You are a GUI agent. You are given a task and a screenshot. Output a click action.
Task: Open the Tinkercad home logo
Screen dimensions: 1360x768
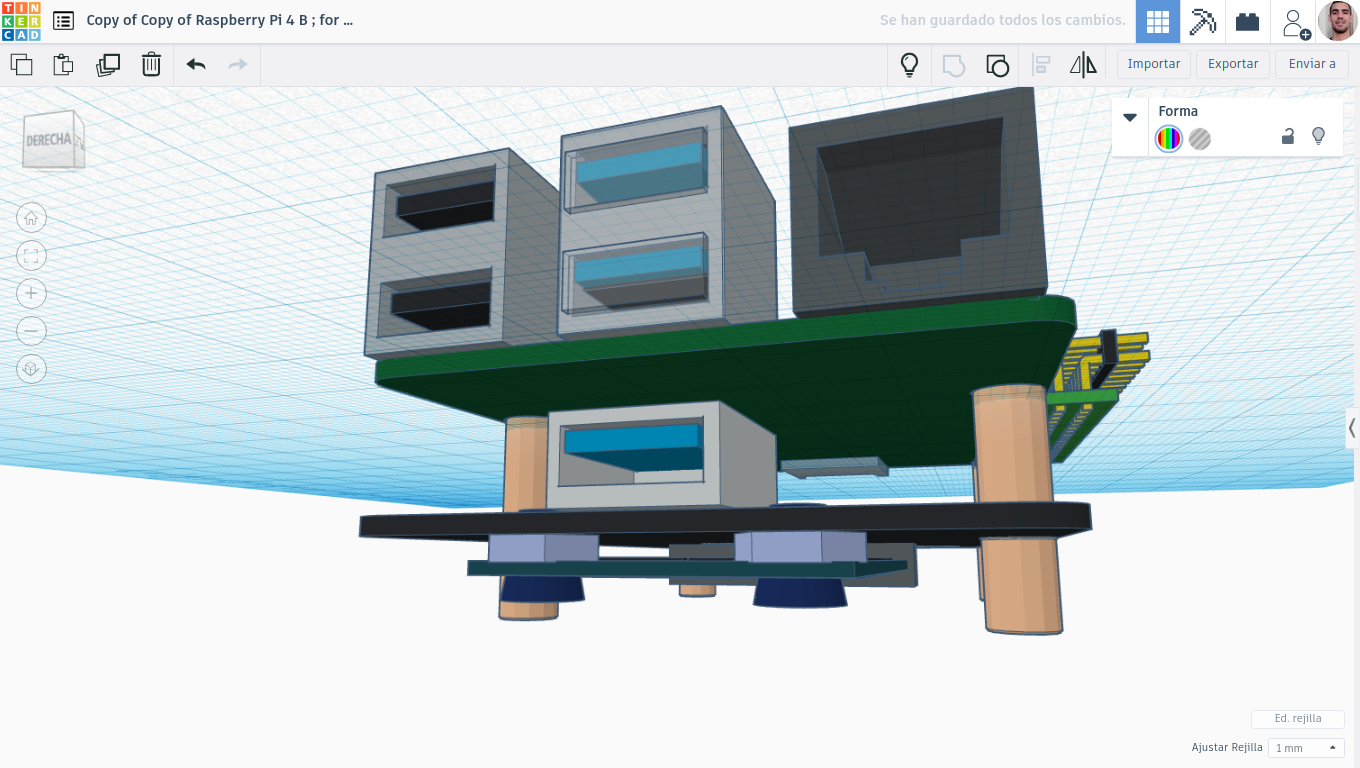[21, 21]
